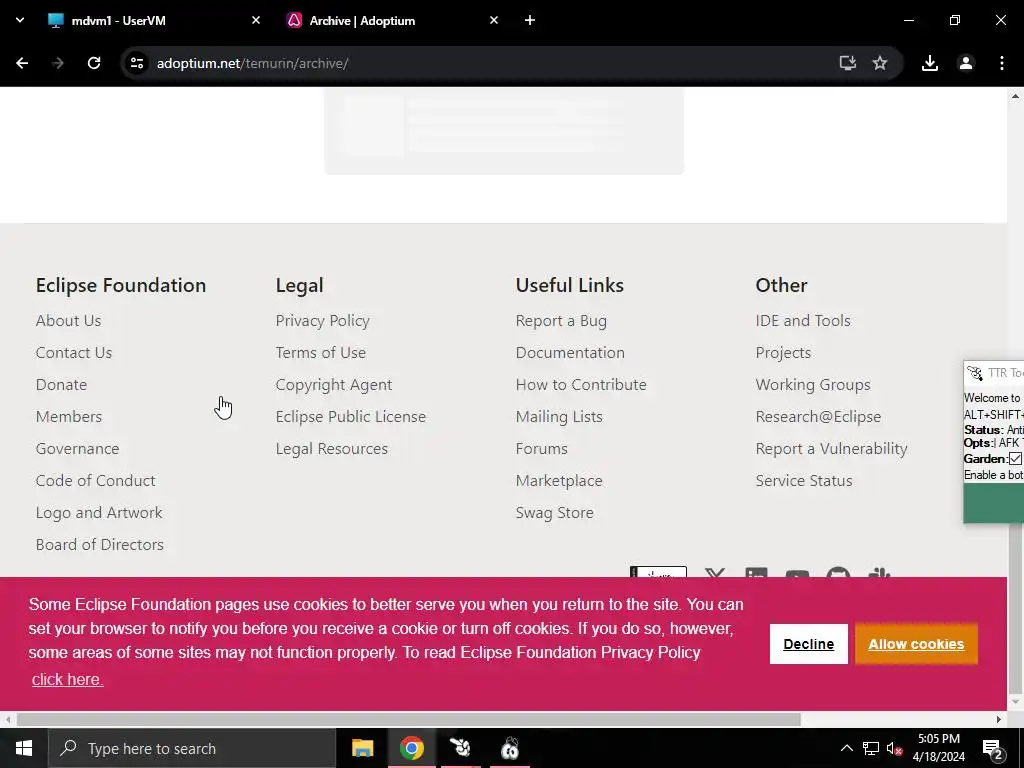Open the Chrome profile icon
This screenshot has height=768, width=1024.
point(965,63)
